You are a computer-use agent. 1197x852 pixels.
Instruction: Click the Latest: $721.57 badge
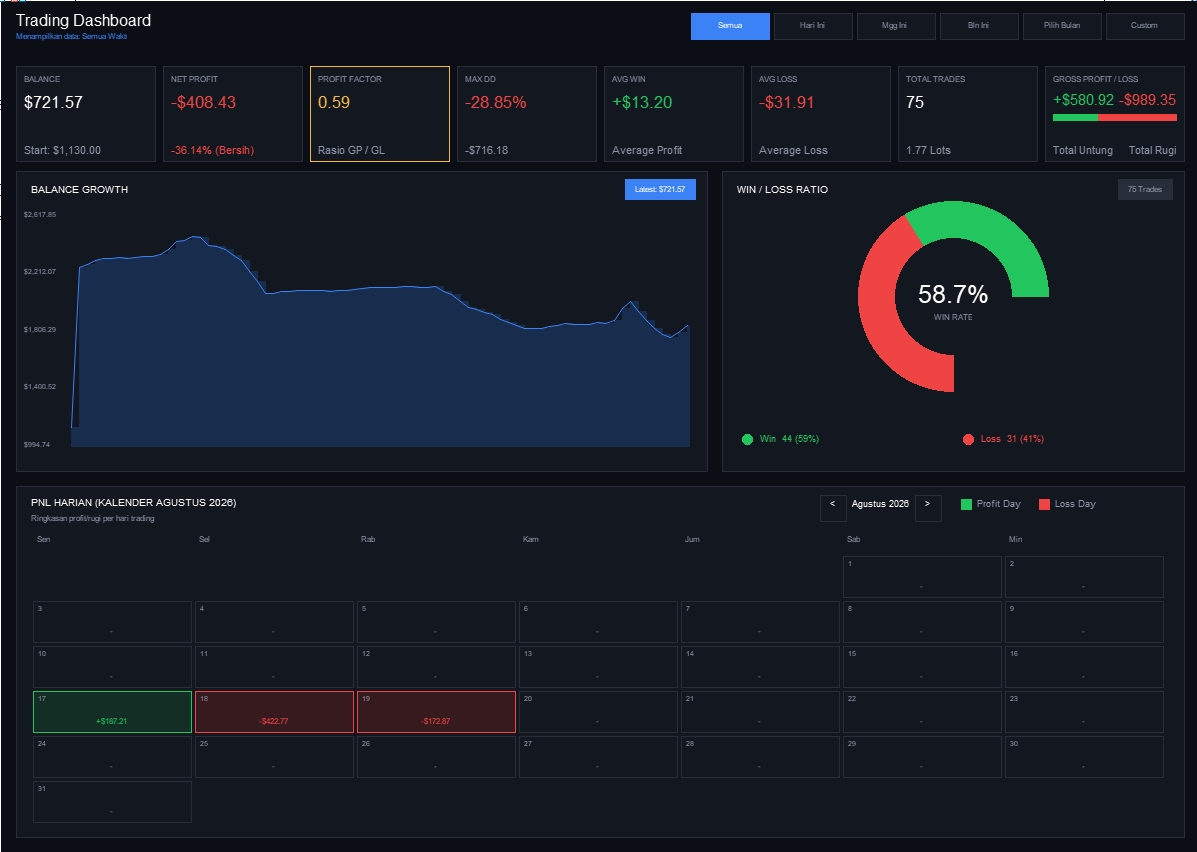(660, 189)
